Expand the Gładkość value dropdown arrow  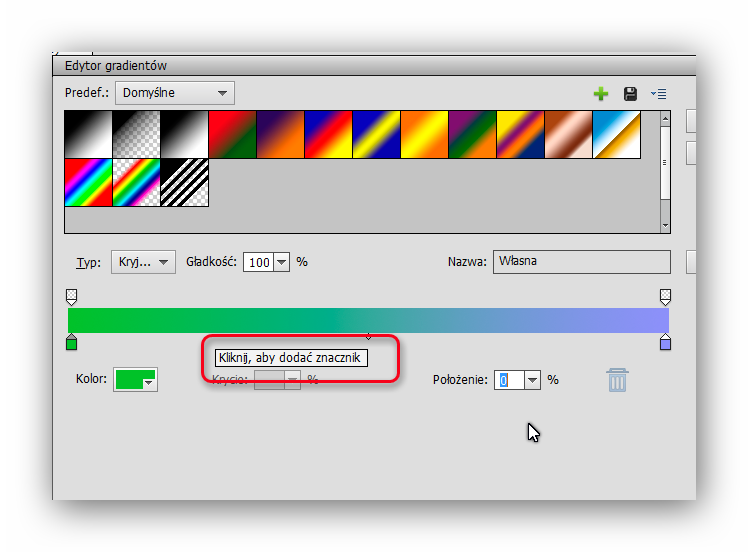click(x=281, y=262)
